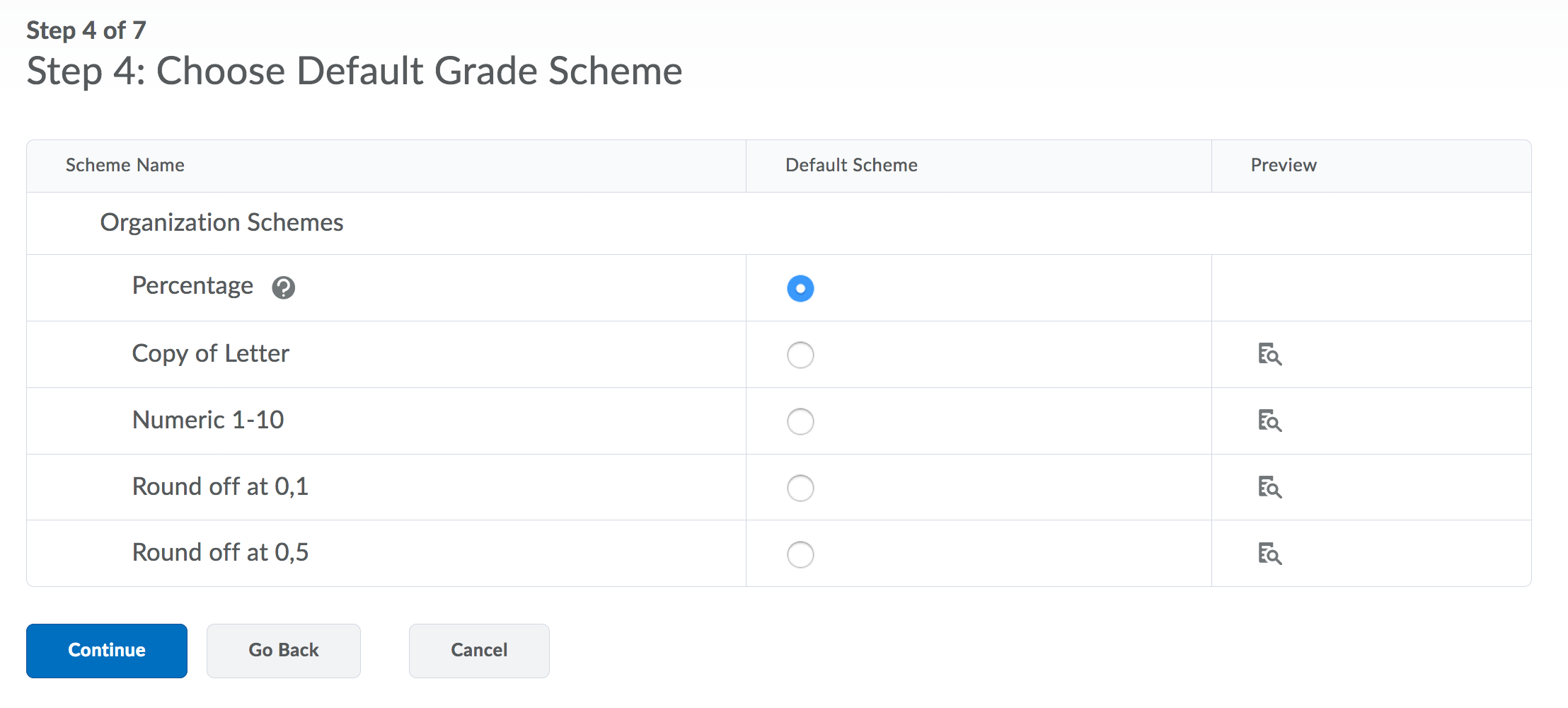Click the Copy of Letter scheme name
This screenshot has height=708, width=1568.
[211, 353]
